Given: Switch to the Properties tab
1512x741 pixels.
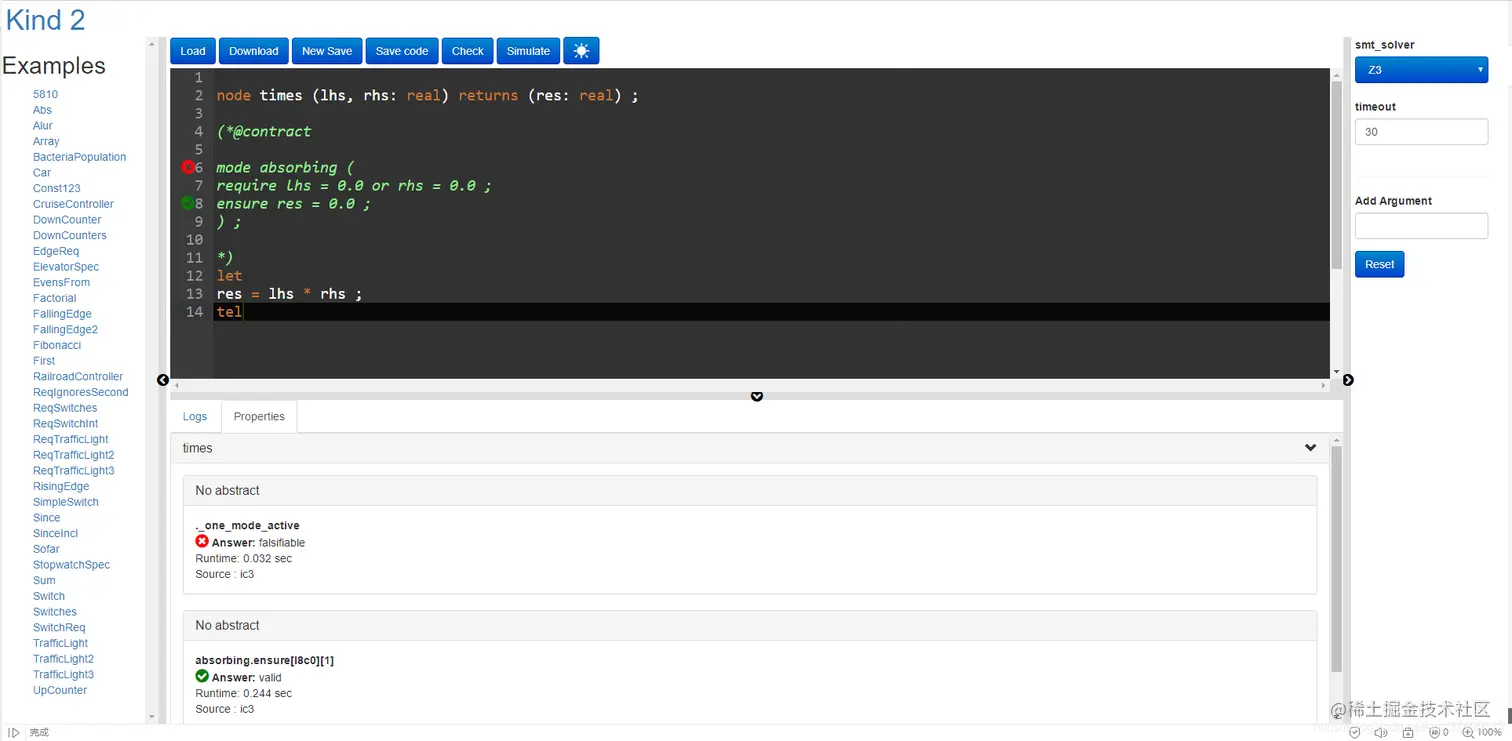Looking at the screenshot, I should [x=259, y=416].
